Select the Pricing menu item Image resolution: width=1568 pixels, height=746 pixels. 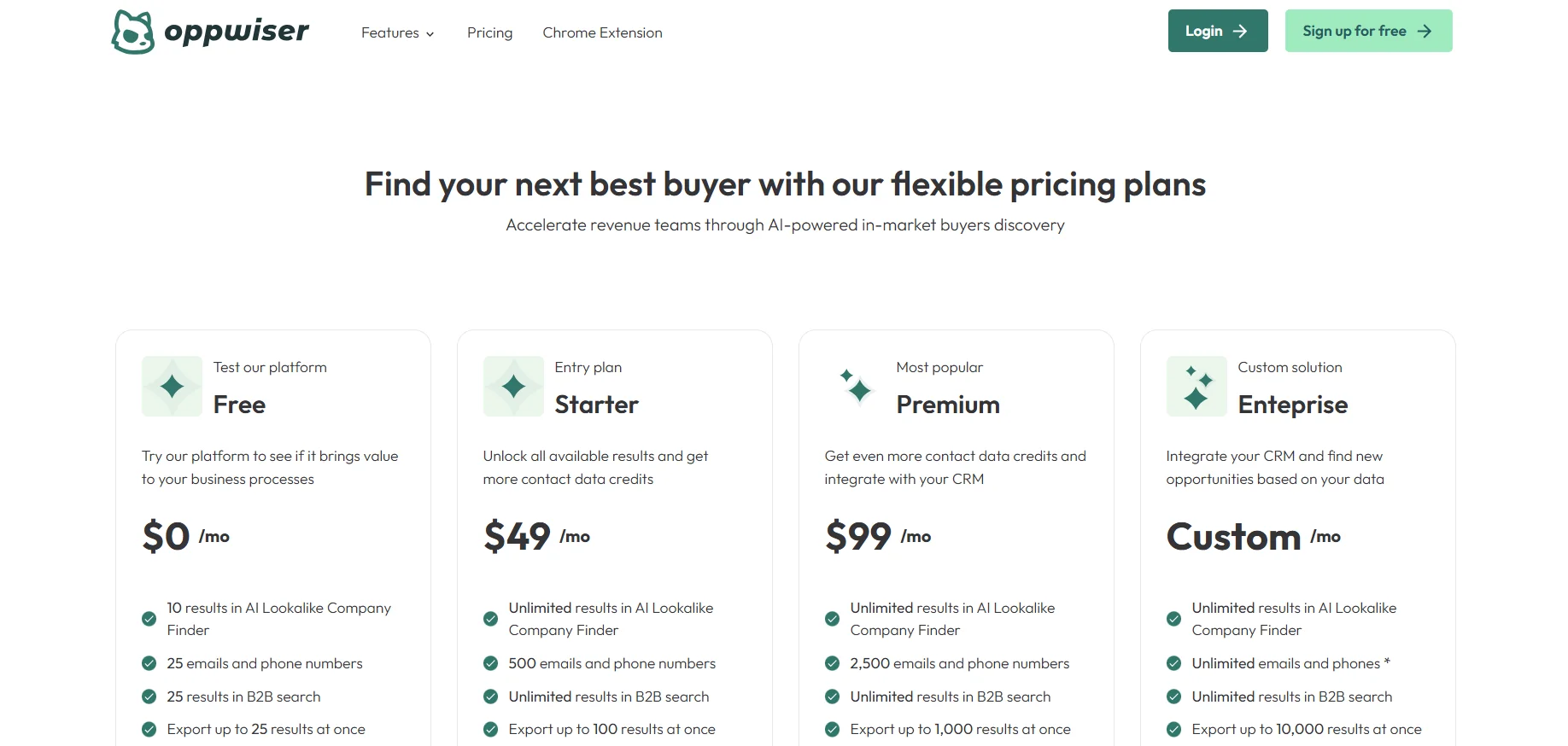489,32
